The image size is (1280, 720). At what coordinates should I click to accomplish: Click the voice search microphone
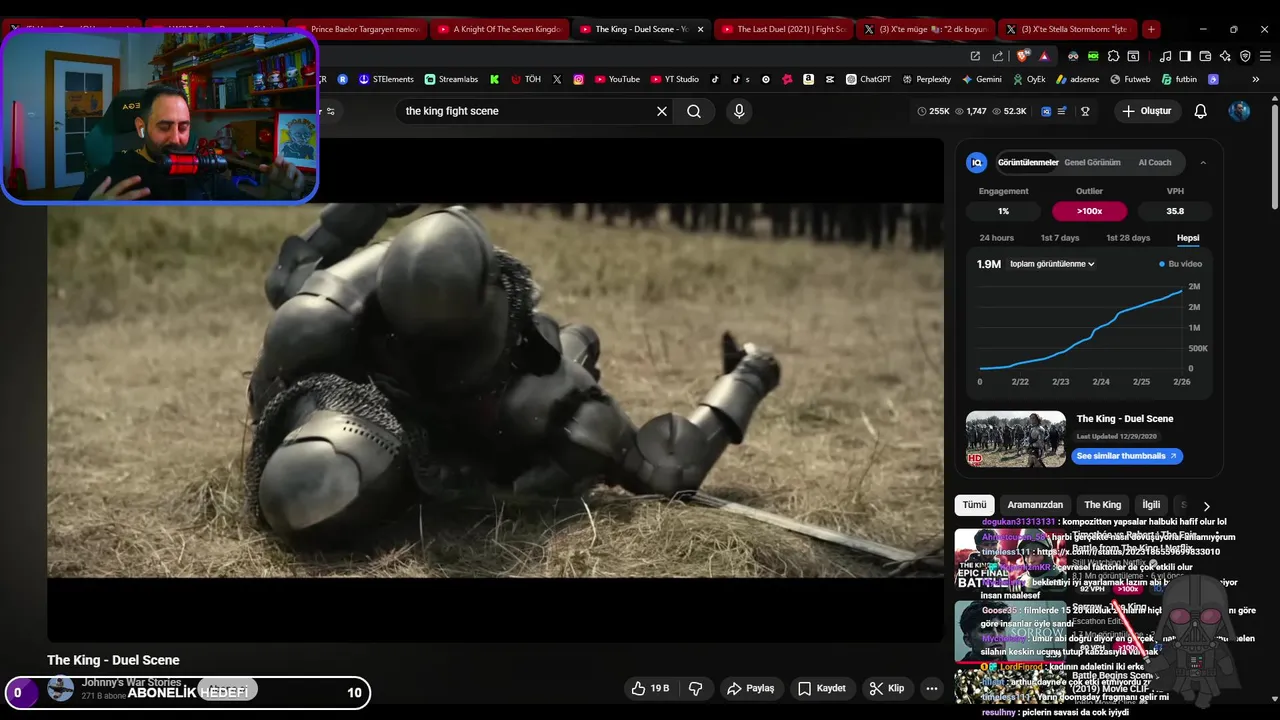pos(739,111)
